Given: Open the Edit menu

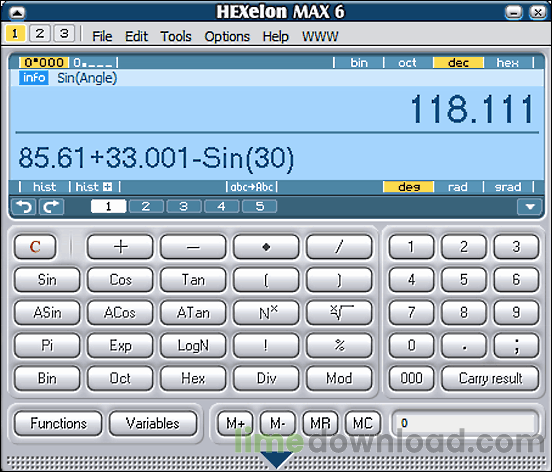Looking at the screenshot, I should click(x=136, y=36).
